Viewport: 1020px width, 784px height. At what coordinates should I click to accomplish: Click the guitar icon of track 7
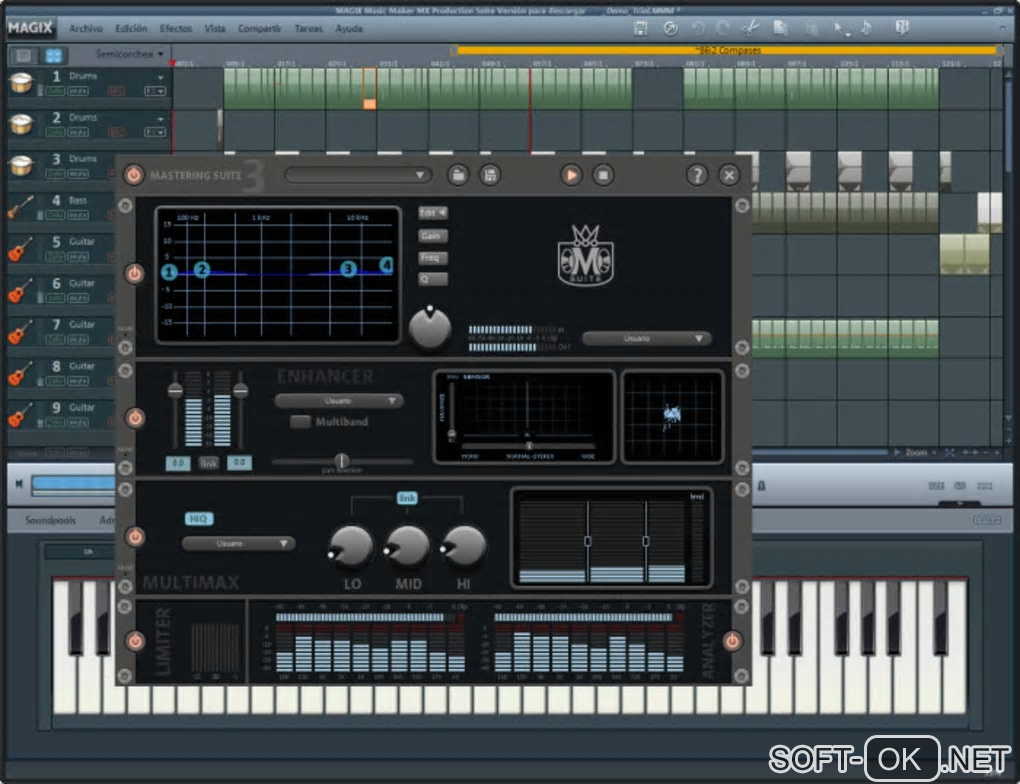point(21,332)
